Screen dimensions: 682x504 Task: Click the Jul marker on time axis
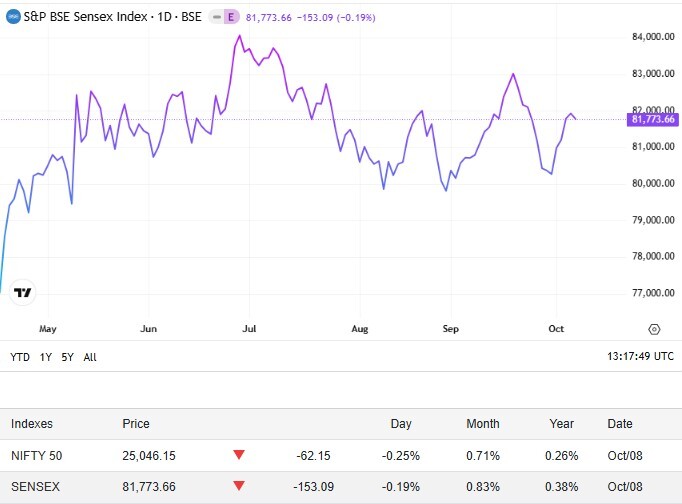pyautogui.click(x=250, y=328)
